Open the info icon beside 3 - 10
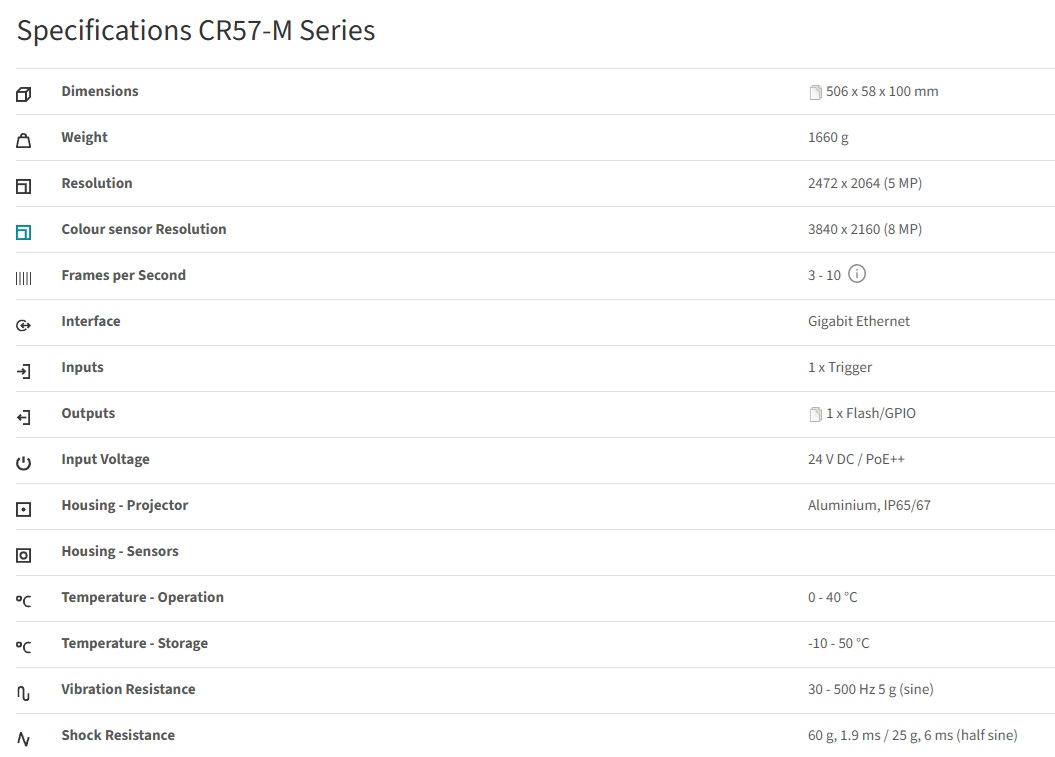The image size is (1055, 757). click(x=857, y=274)
